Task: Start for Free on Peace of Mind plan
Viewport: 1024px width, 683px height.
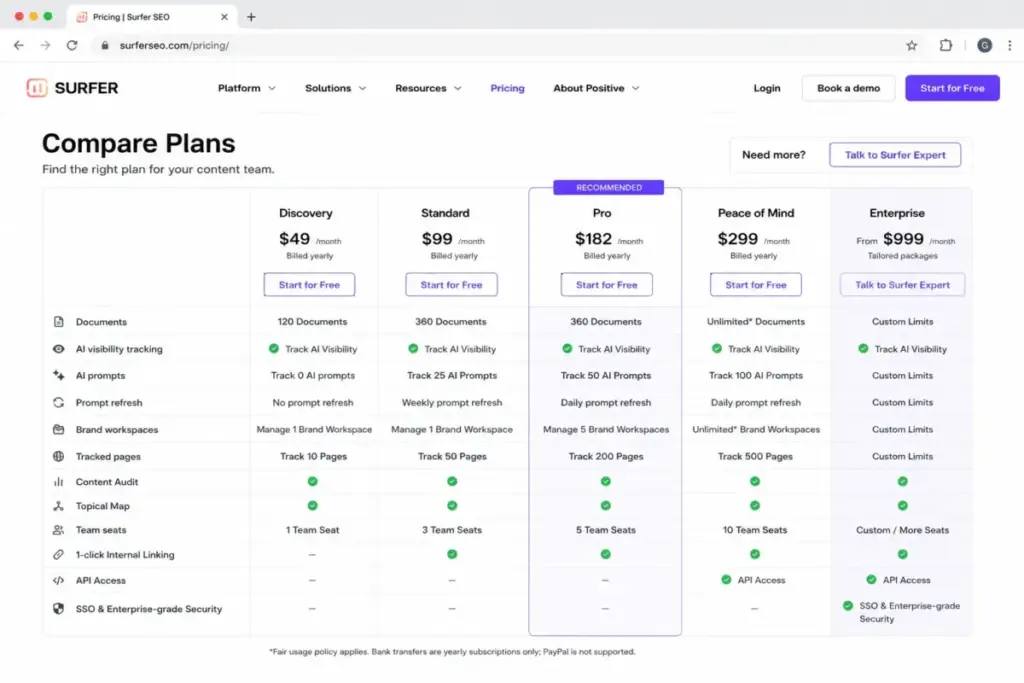Action: coord(756,285)
